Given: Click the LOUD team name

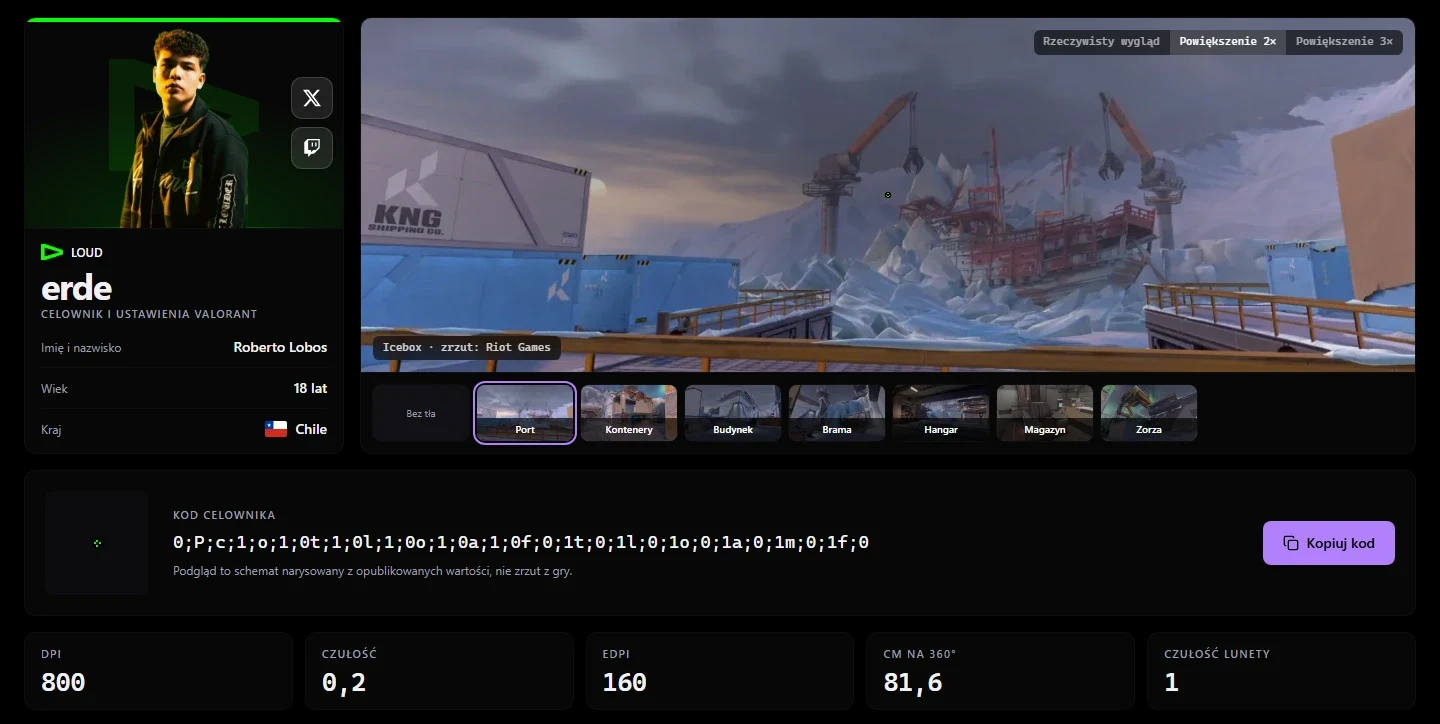Looking at the screenshot, I should click(87, 253).
